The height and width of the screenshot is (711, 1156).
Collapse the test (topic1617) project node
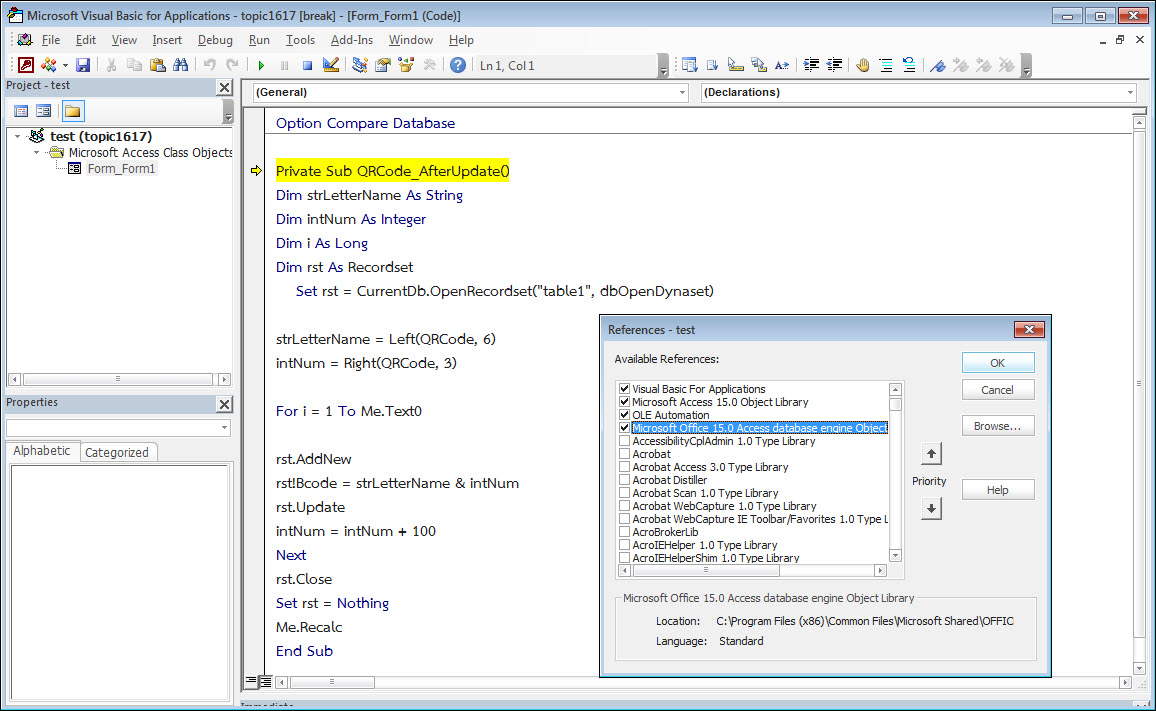click(x=18, y=136)
